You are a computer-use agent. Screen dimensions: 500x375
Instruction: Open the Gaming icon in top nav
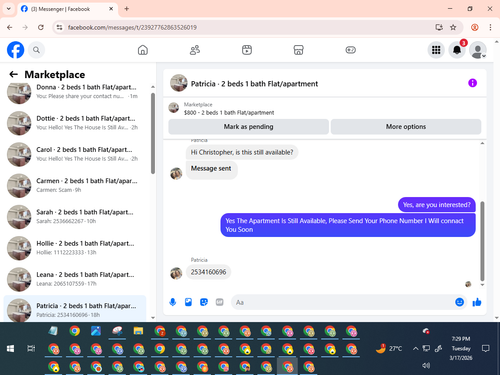[350, 50]
